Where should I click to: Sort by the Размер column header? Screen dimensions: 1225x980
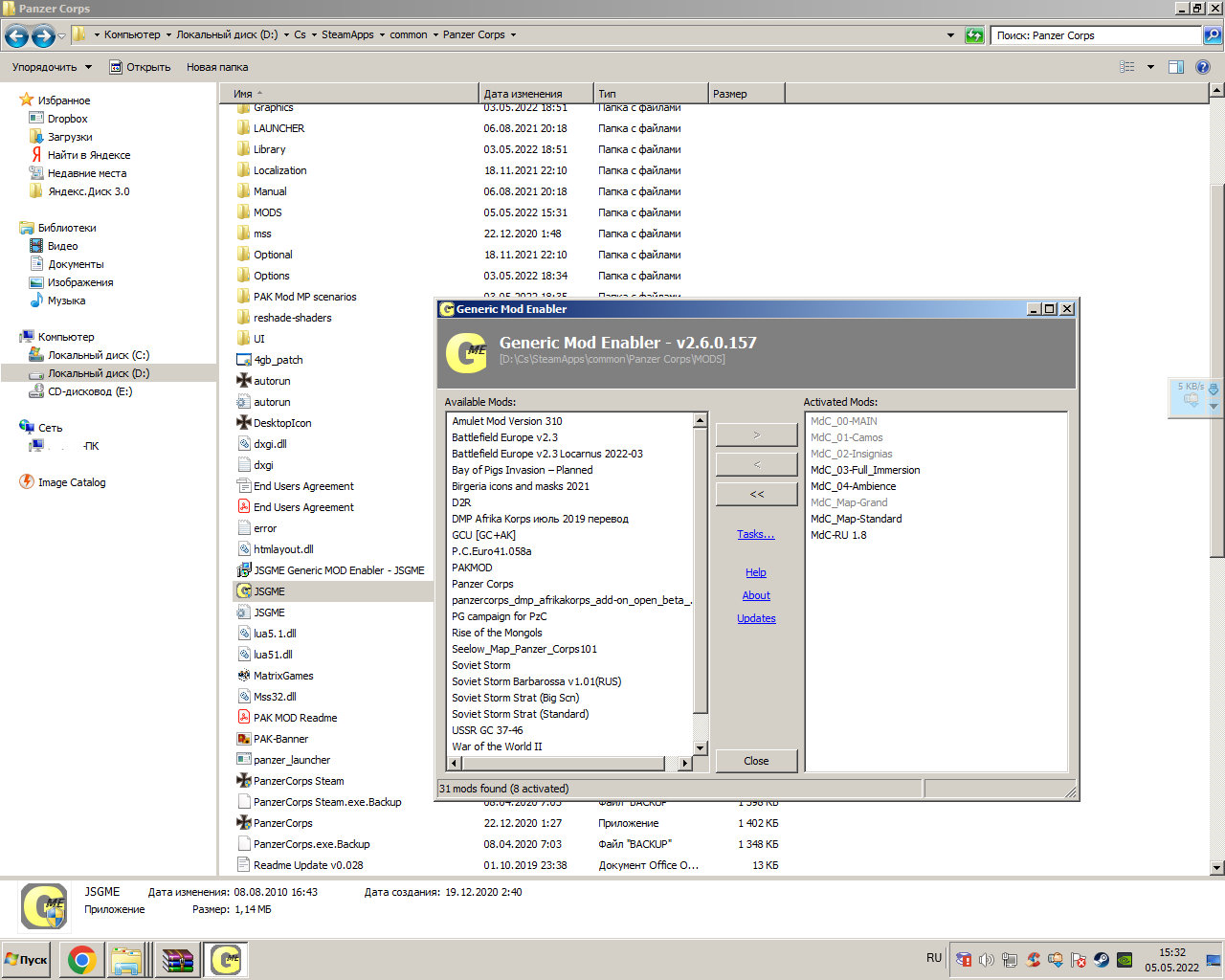[746, 94]
